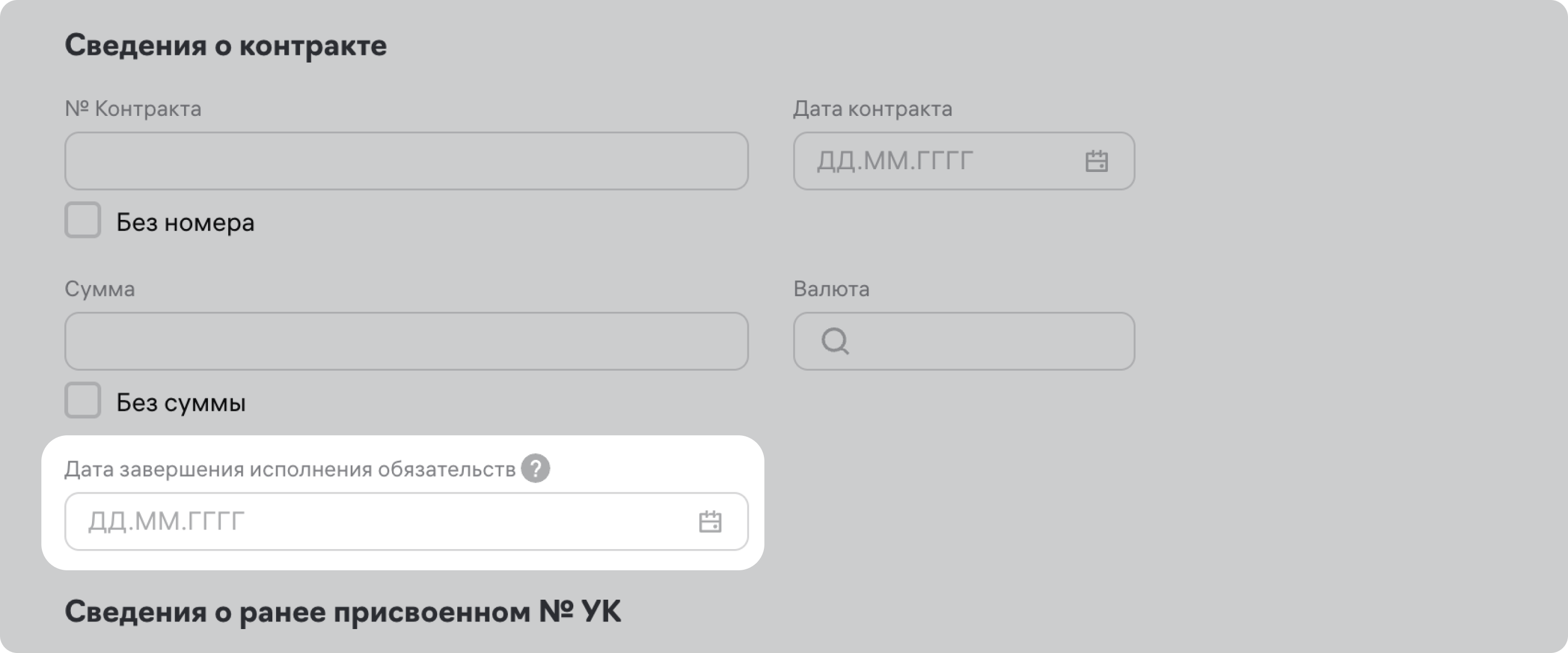Click the Дата завершения исполнения обязательств date field
The width and height of the screenshot is (1568, 653).
(377, 521)
